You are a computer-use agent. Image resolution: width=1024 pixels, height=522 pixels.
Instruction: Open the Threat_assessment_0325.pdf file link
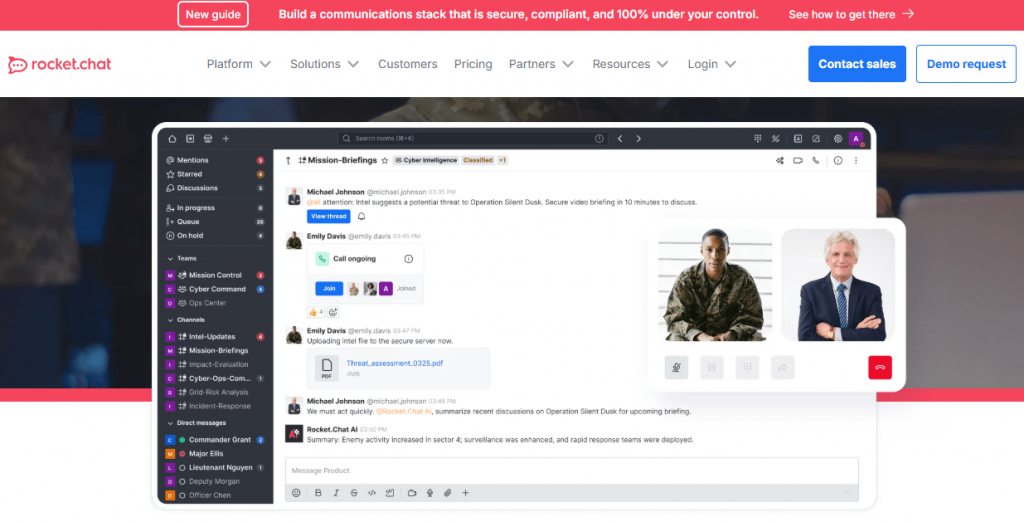click(x=394, y=363)
